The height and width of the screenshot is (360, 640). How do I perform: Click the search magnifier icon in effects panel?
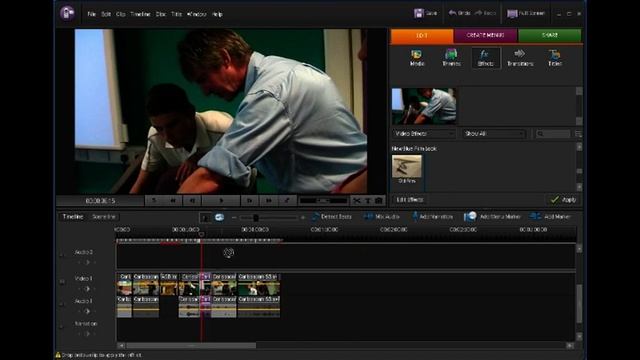540,134
